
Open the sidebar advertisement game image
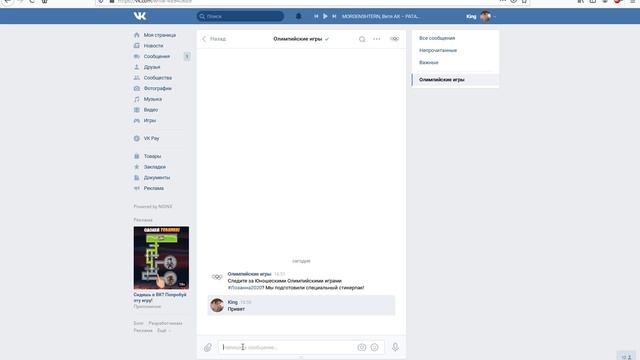(161, 258)
